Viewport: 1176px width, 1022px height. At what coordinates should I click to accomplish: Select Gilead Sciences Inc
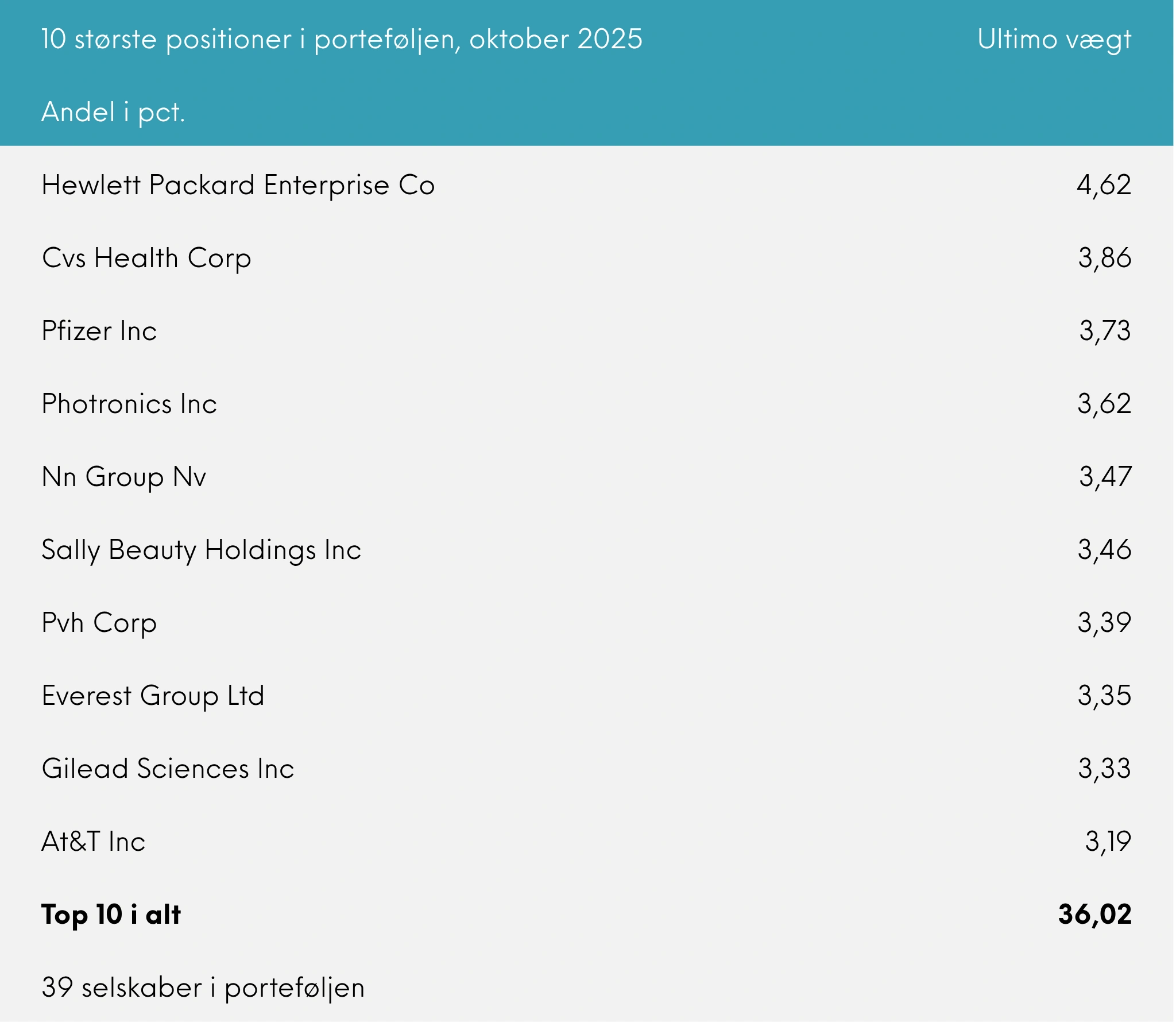coord(168,769)
